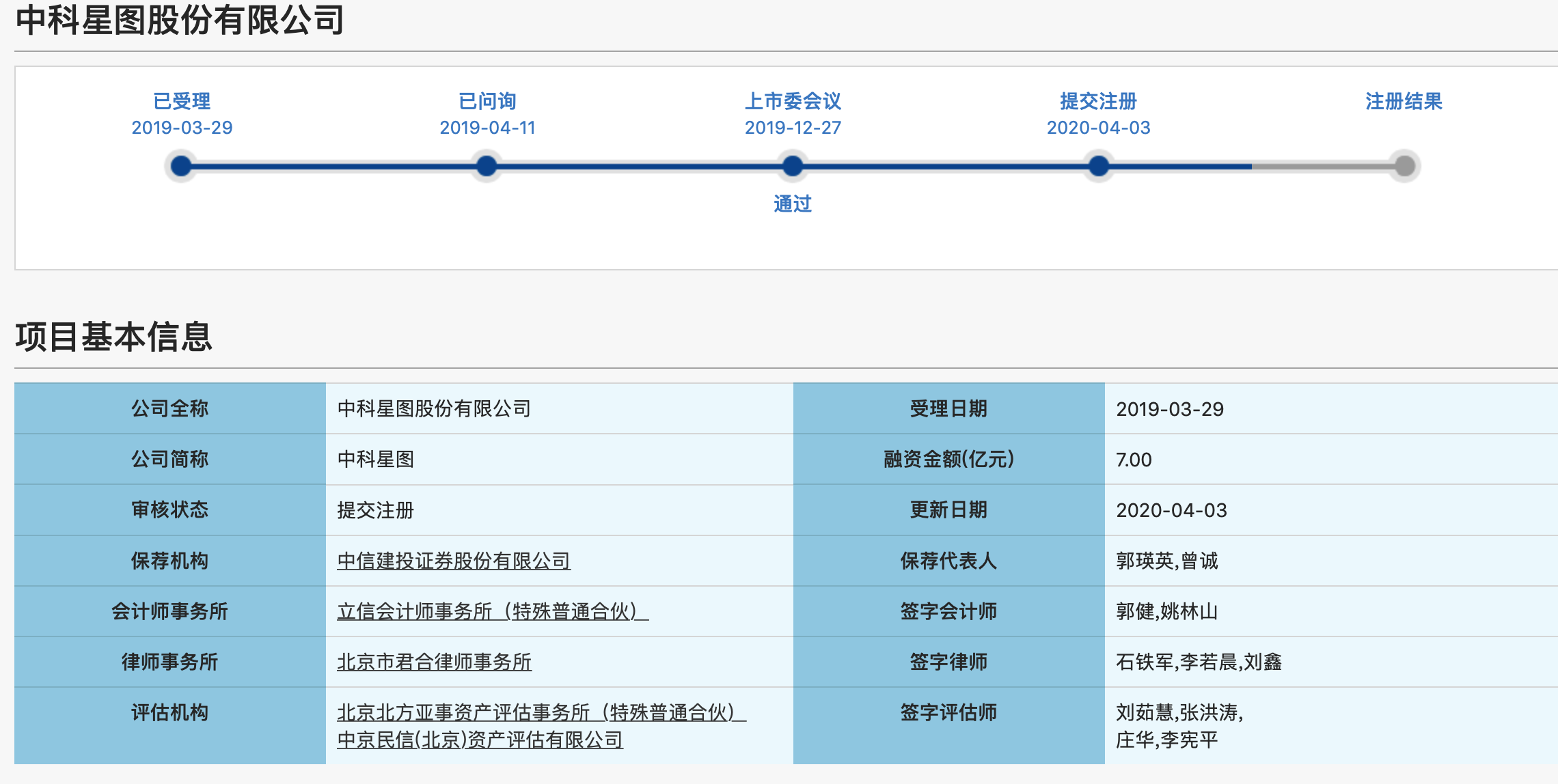Click the 保荐机构 header cell
Screen dimensions: 1558x784
[x=170, y=561]
